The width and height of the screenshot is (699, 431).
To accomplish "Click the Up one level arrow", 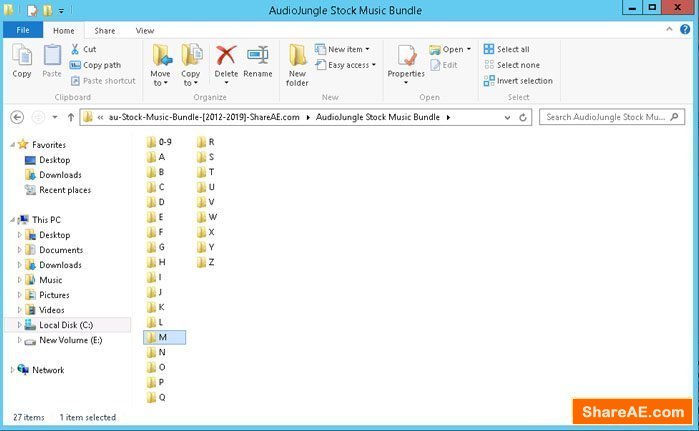I will (70, 117).
